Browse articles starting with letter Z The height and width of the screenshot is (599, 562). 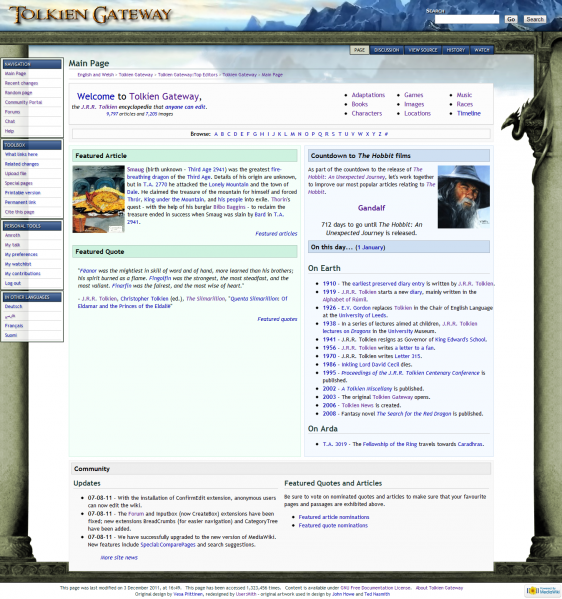pyautogui.click(x=380, y=134)
